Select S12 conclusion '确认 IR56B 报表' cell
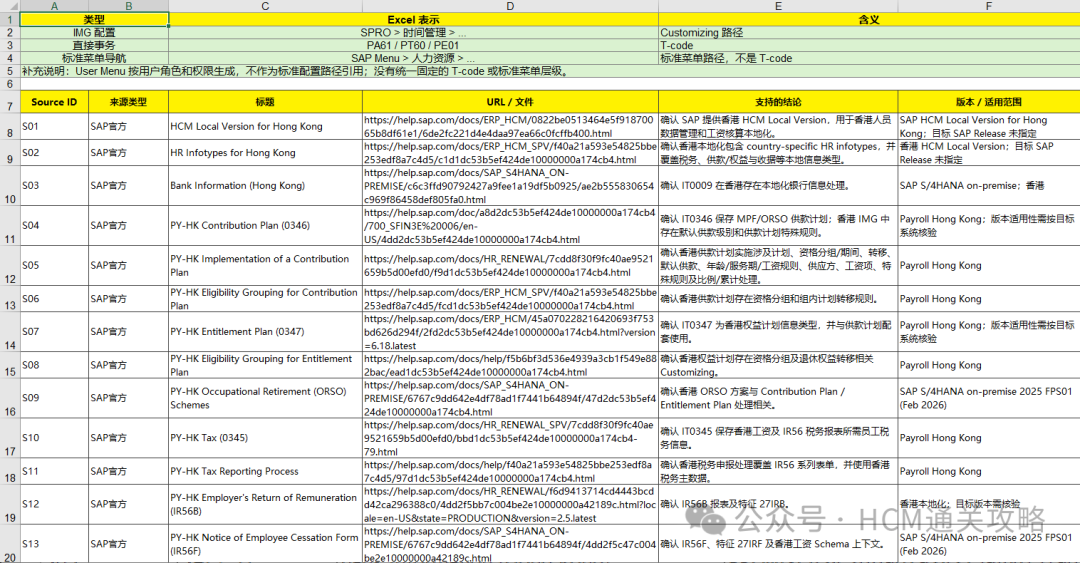 [x=778, y=504]
